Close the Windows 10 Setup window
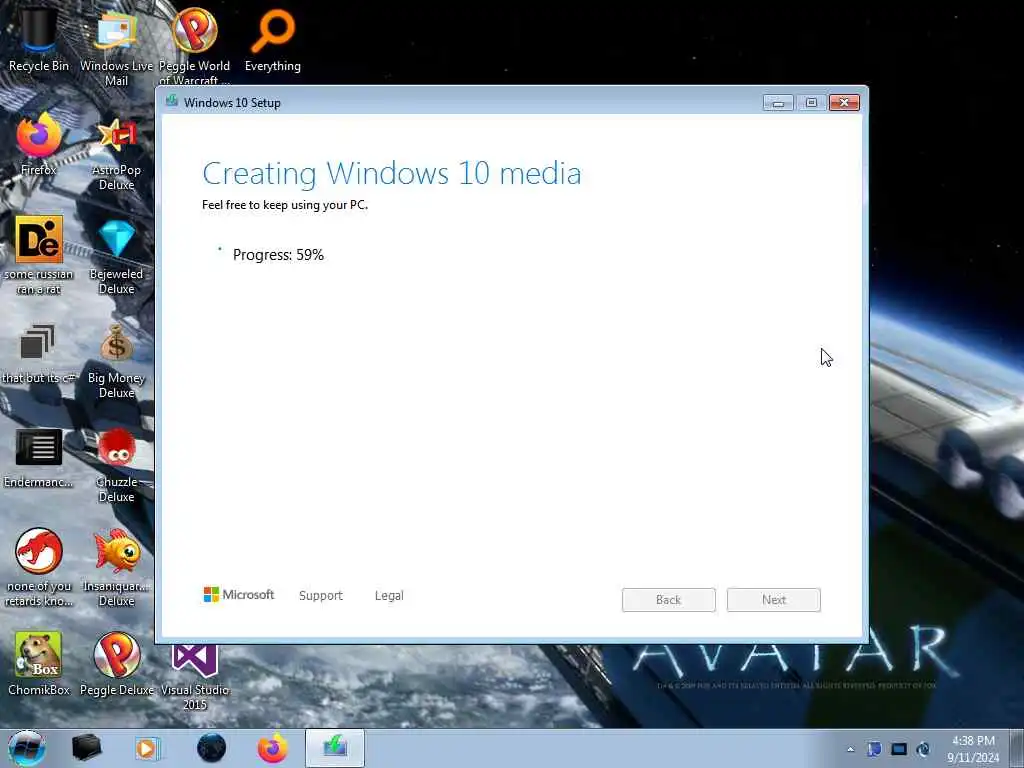 point(844,103)
